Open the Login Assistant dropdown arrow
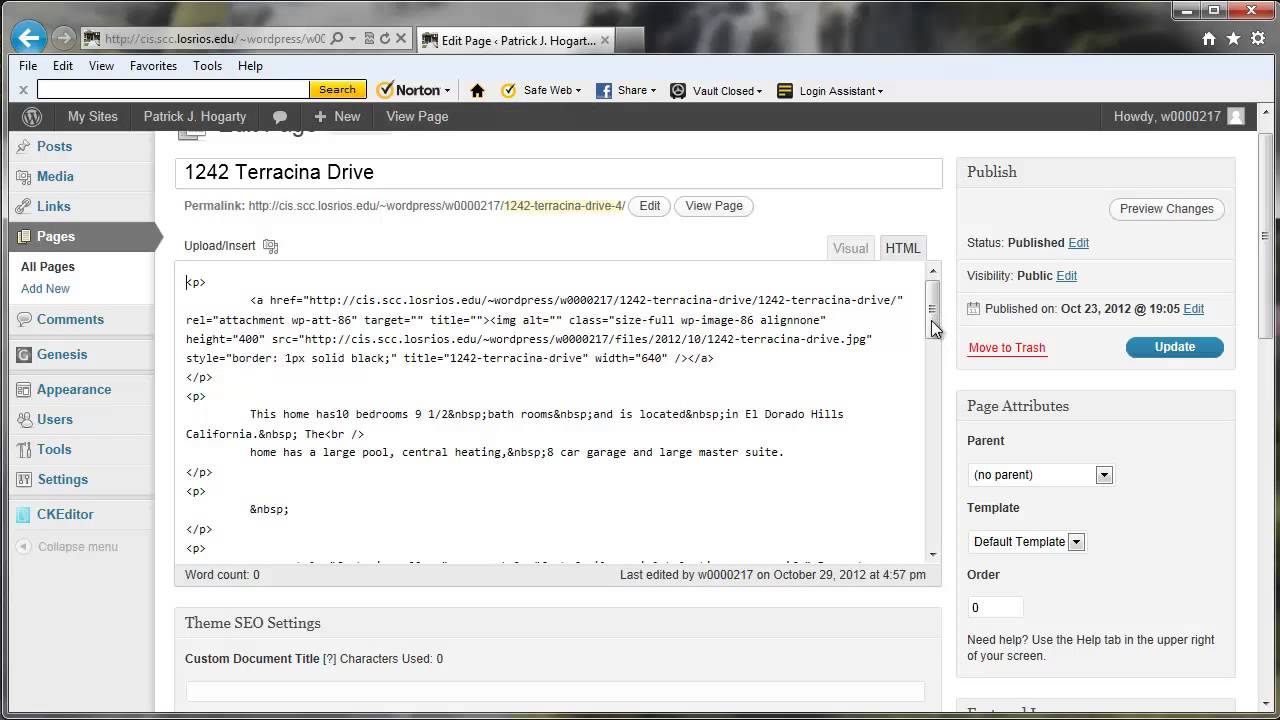Screen dimensions: 1280x720 tap(880, 91)
